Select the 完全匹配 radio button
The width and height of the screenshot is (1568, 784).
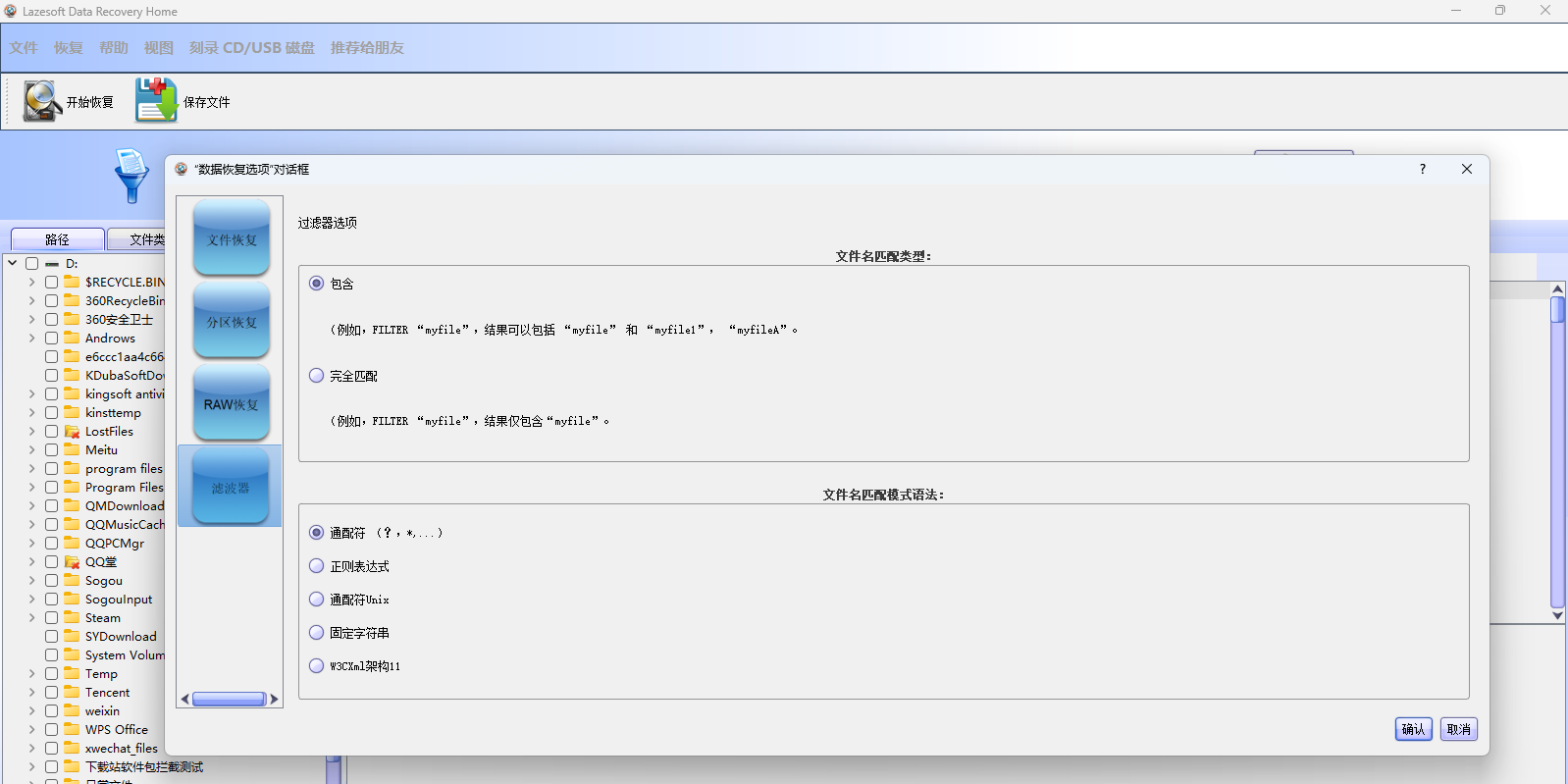[x=317, y=375]
